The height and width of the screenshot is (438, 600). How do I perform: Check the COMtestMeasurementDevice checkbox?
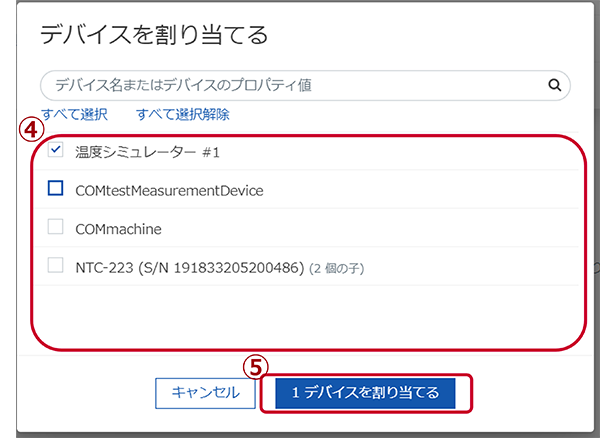coord(55,188)
